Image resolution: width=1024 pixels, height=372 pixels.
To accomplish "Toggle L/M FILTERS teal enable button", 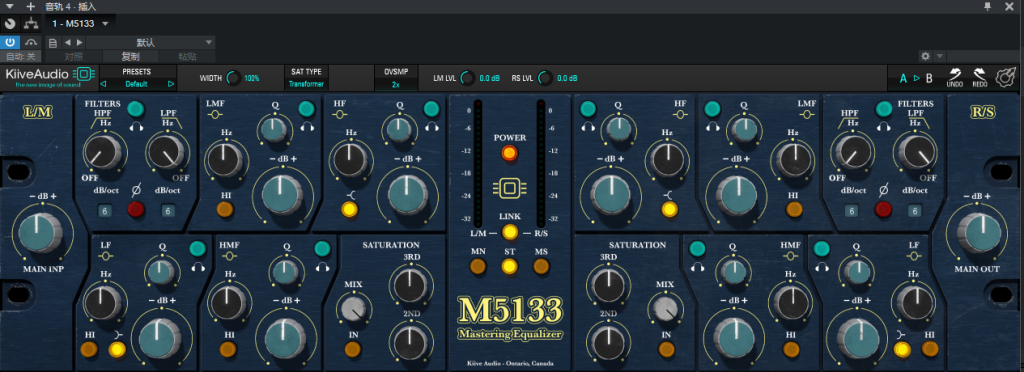I will (136, 108).
